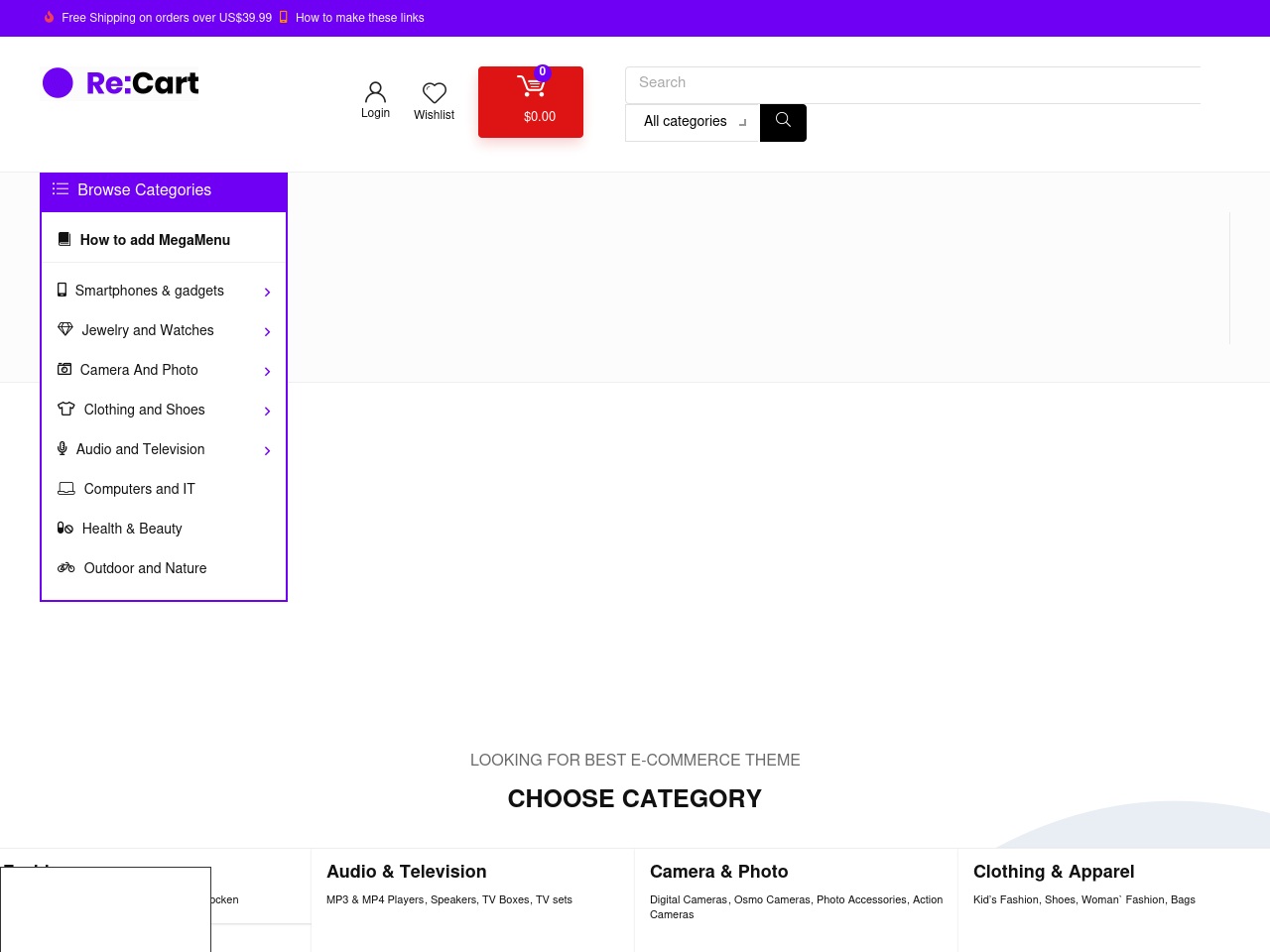Click the smartphone icon in sidebar

(x=62, y=290)
